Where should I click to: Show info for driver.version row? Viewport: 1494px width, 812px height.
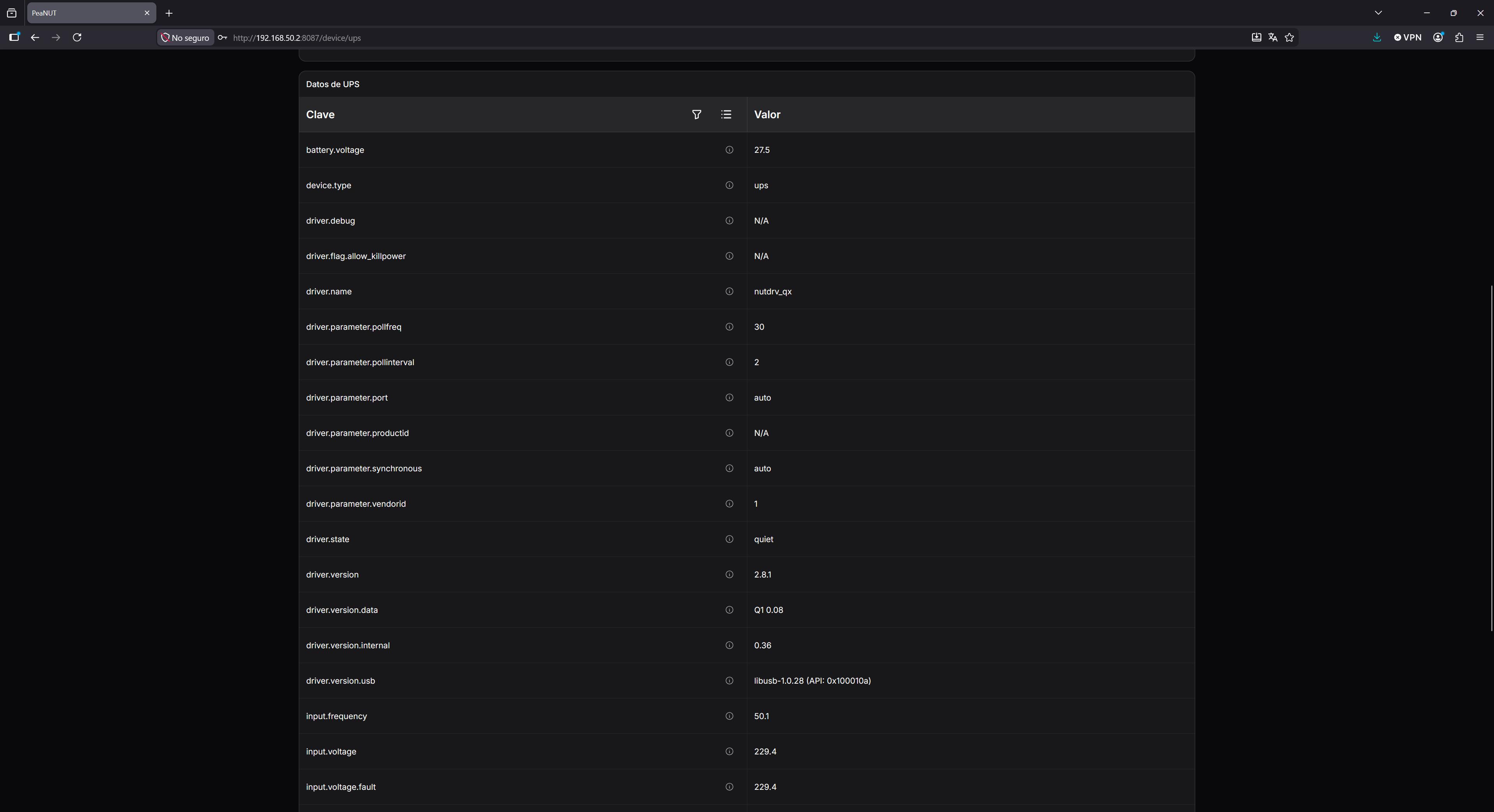[x=729, y=574]
